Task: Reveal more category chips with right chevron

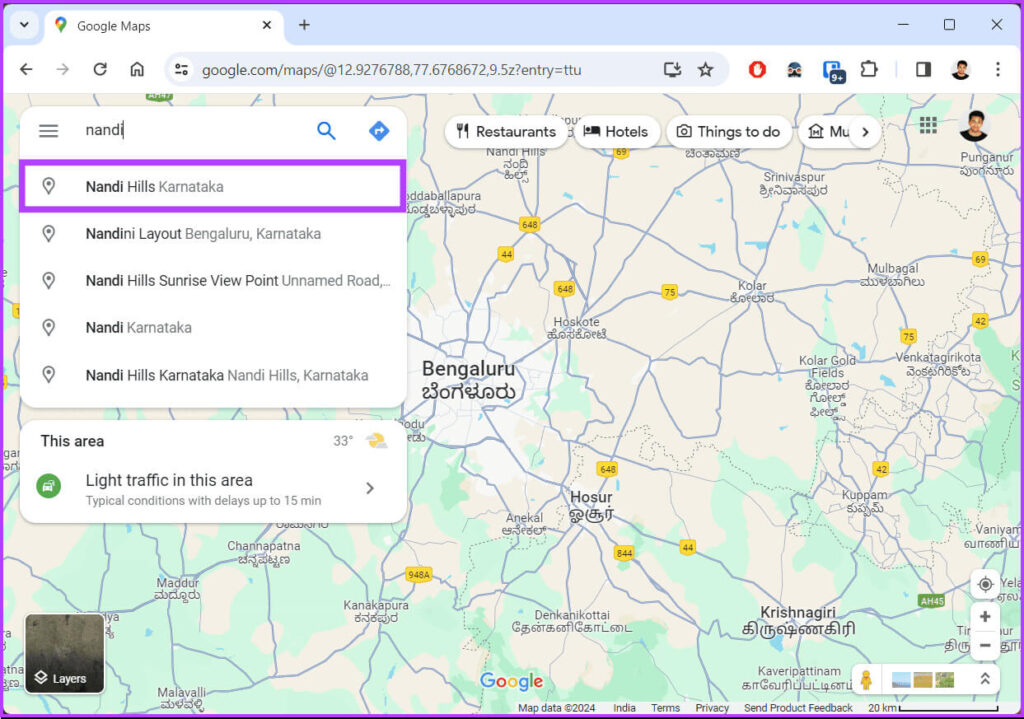Action: pos(865,130)
